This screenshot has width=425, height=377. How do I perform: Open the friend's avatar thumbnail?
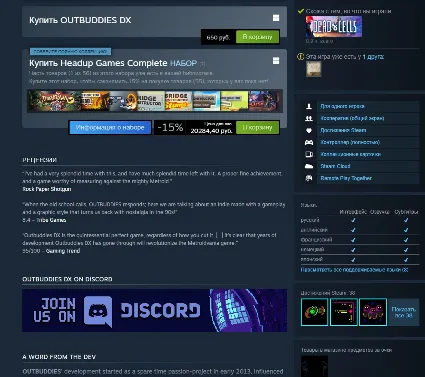point(314,69)
